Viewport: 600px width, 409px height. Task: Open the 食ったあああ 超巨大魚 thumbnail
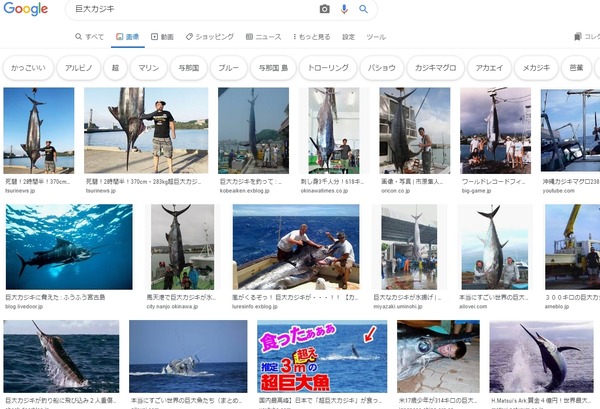(322, 357)
